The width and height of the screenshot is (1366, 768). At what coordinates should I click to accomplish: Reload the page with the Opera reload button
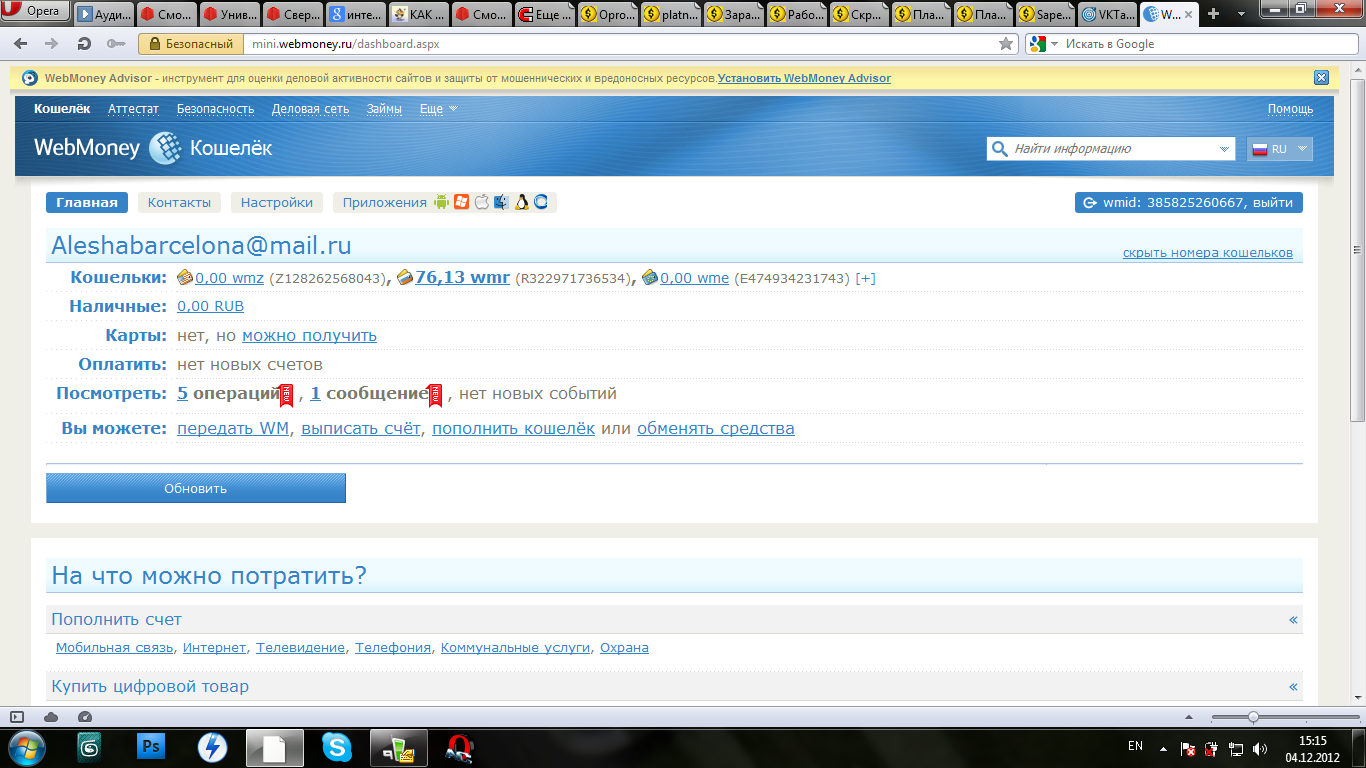click(x=84, y=44)
